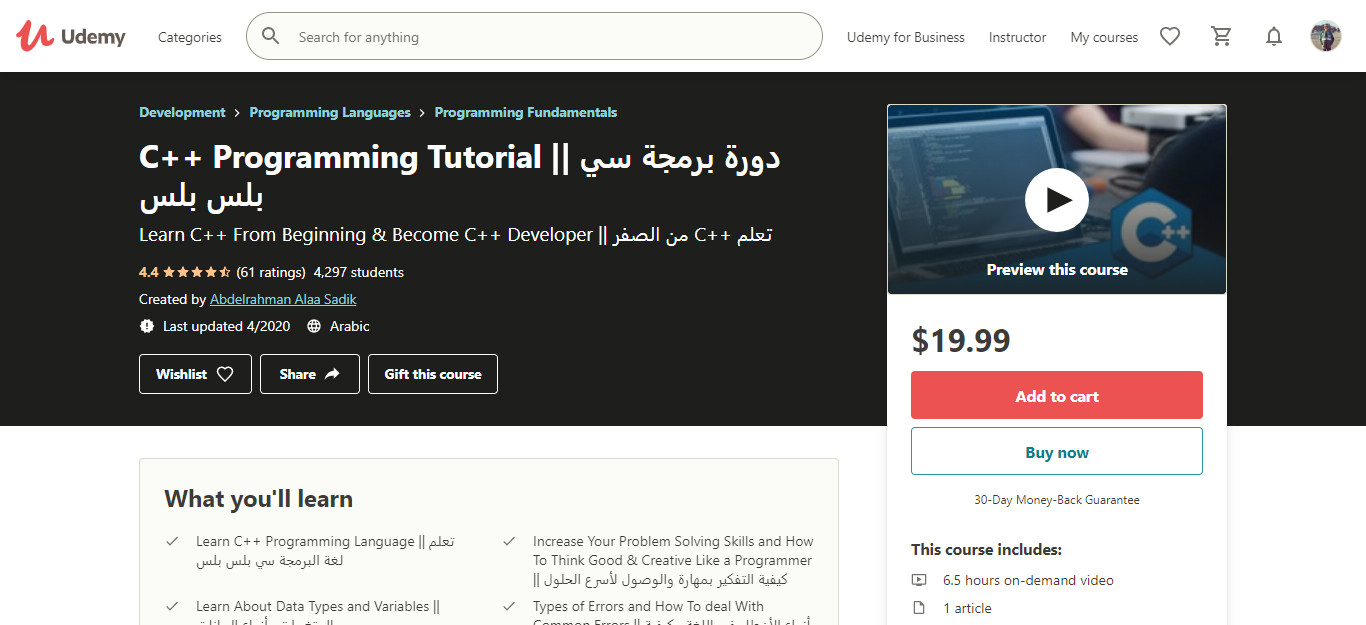Open the Programming Languages breadcrumb

point(330,112)
